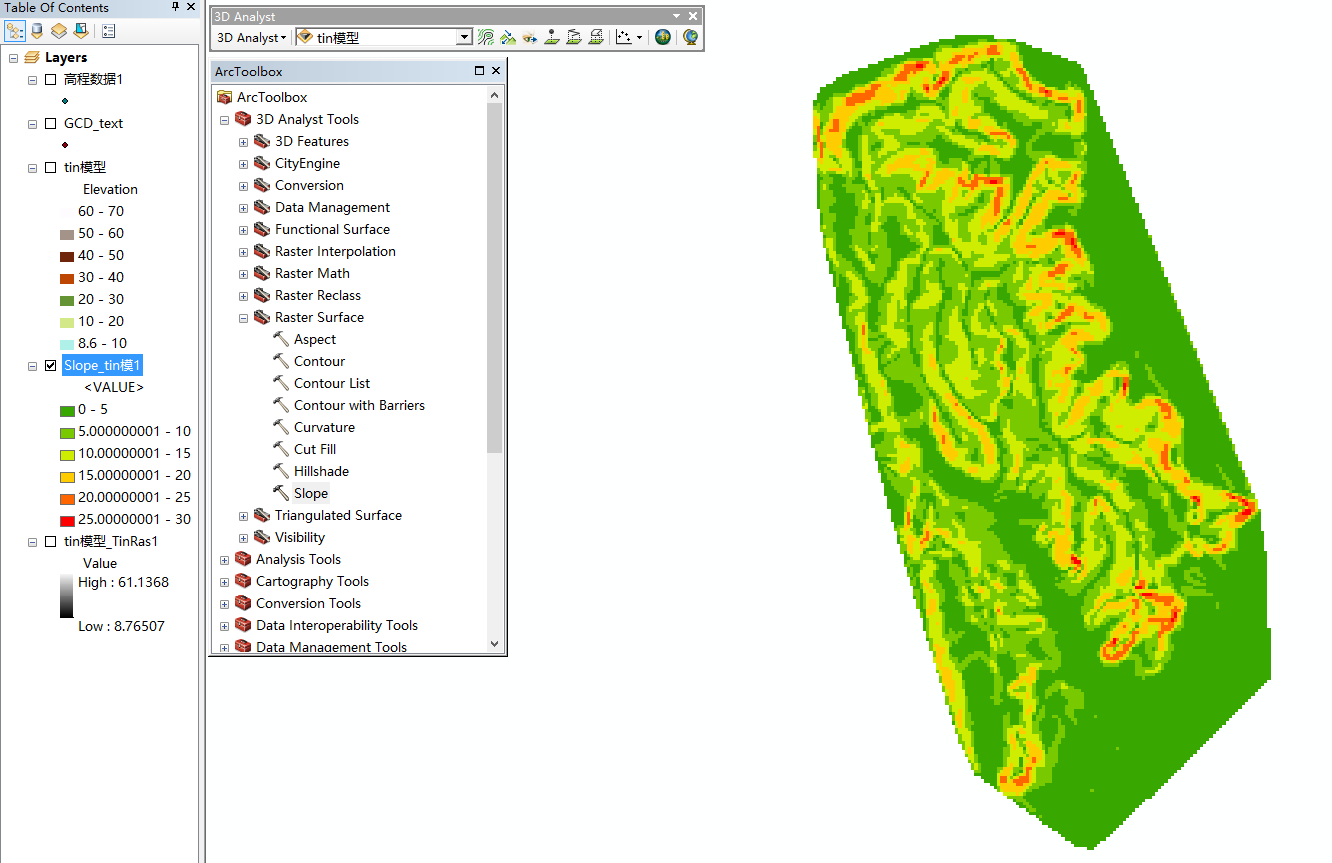Click the Create Contours tool icon

point(485,37)
